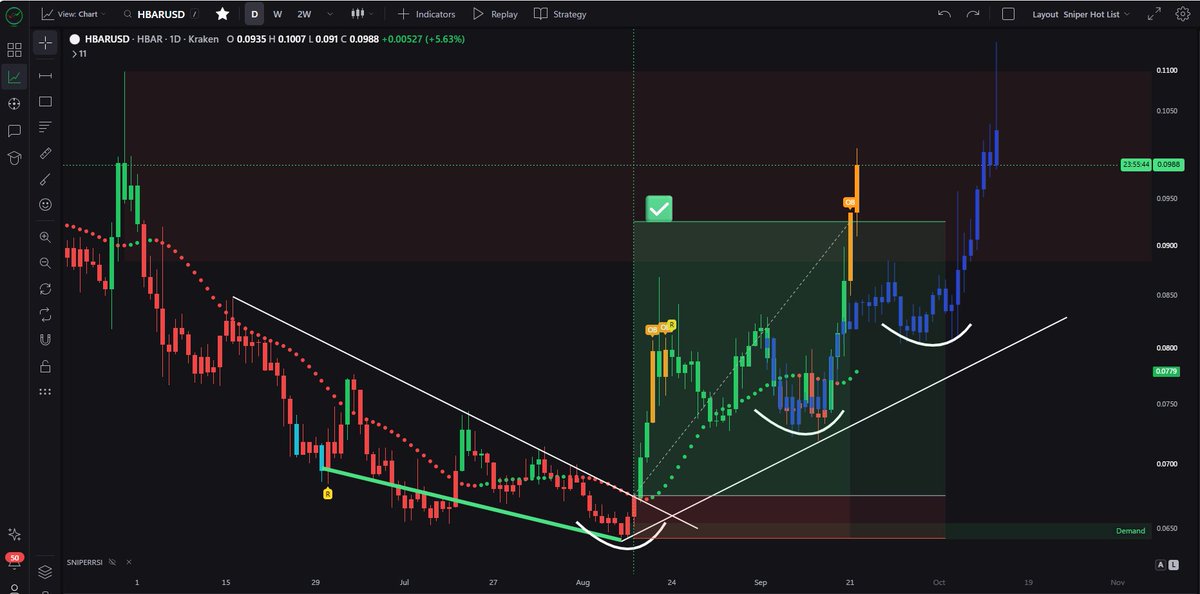Click the sparkle icon in bottom-left sidebar
Screen dimensions: 1200x594
(x=14, y=535)
